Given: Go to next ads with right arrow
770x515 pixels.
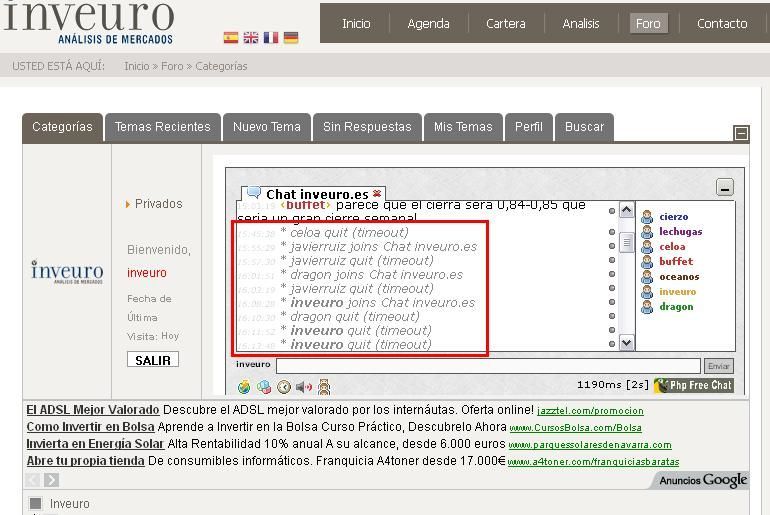Looking at the screenshot, I should tap(51, 480).
